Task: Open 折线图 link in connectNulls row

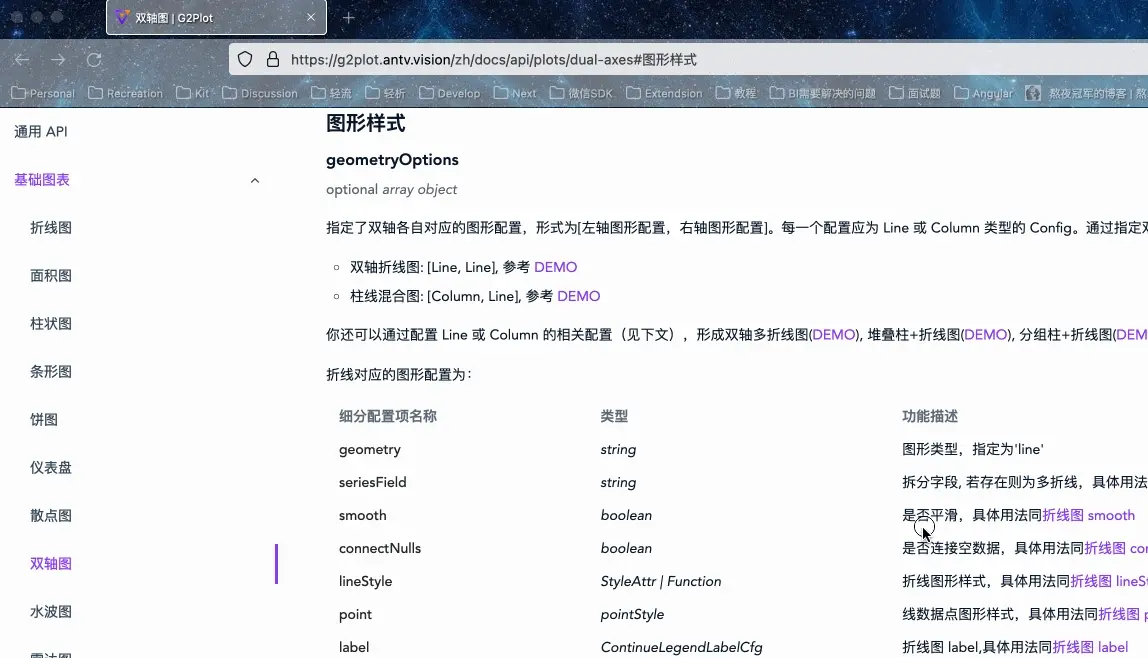Action: 1116,548
